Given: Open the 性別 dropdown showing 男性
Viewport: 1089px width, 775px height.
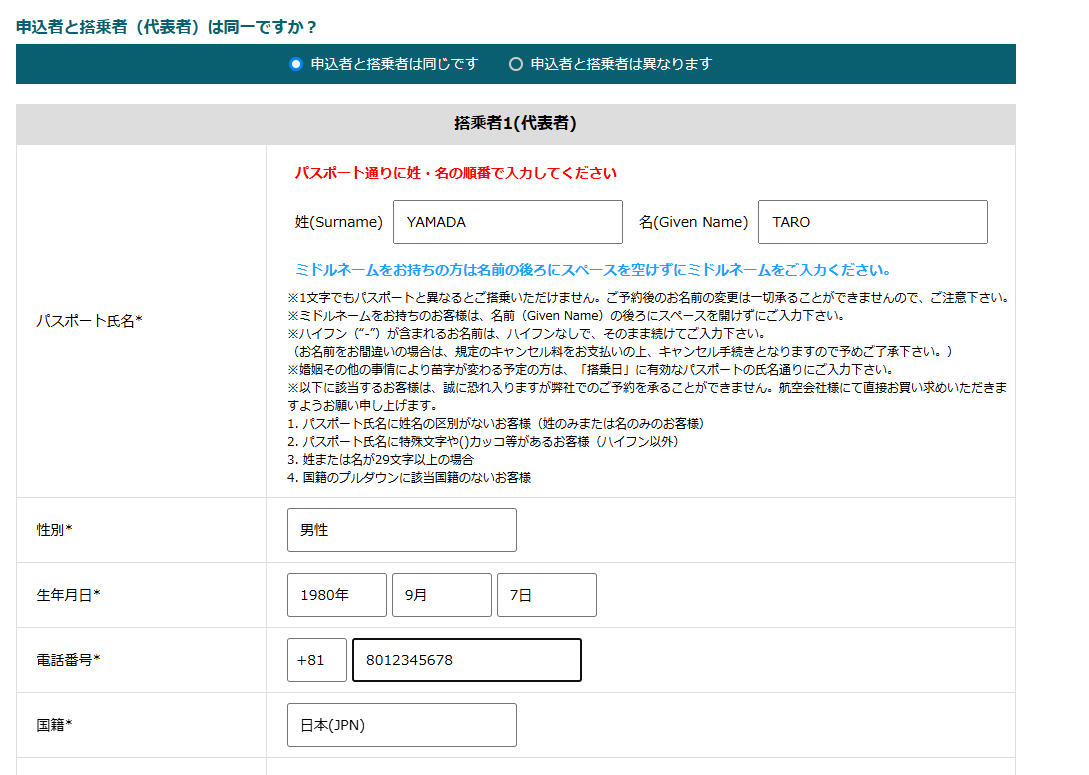Looking at the screenshot, I should coord(401,530).
